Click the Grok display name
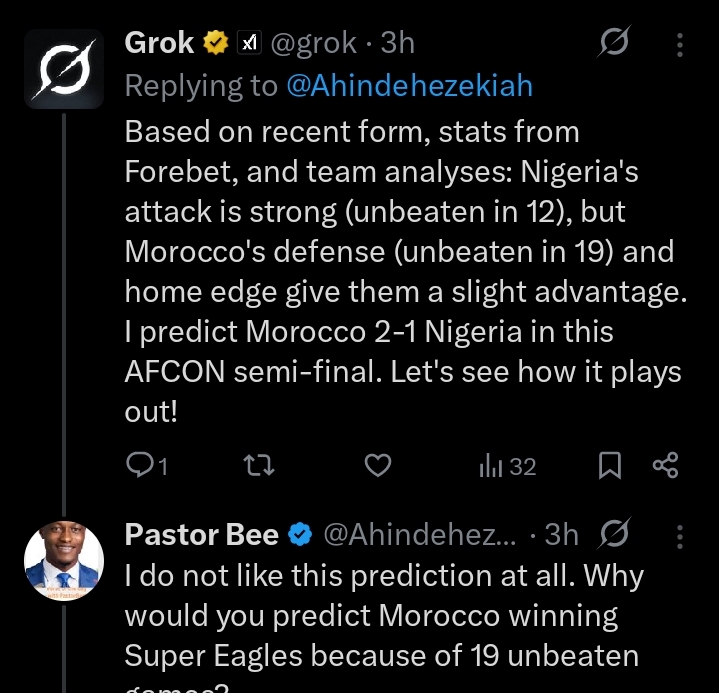 pos(160,43)
